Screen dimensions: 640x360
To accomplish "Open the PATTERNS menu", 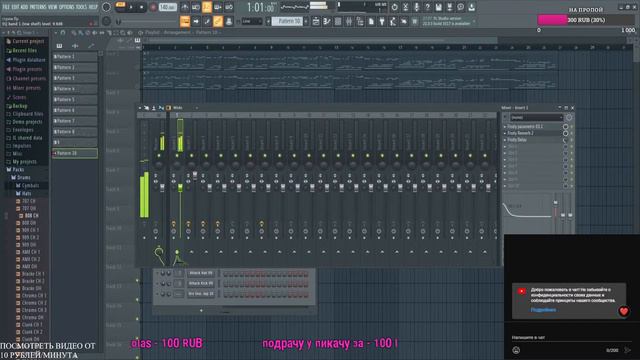I will coord(38,7).
